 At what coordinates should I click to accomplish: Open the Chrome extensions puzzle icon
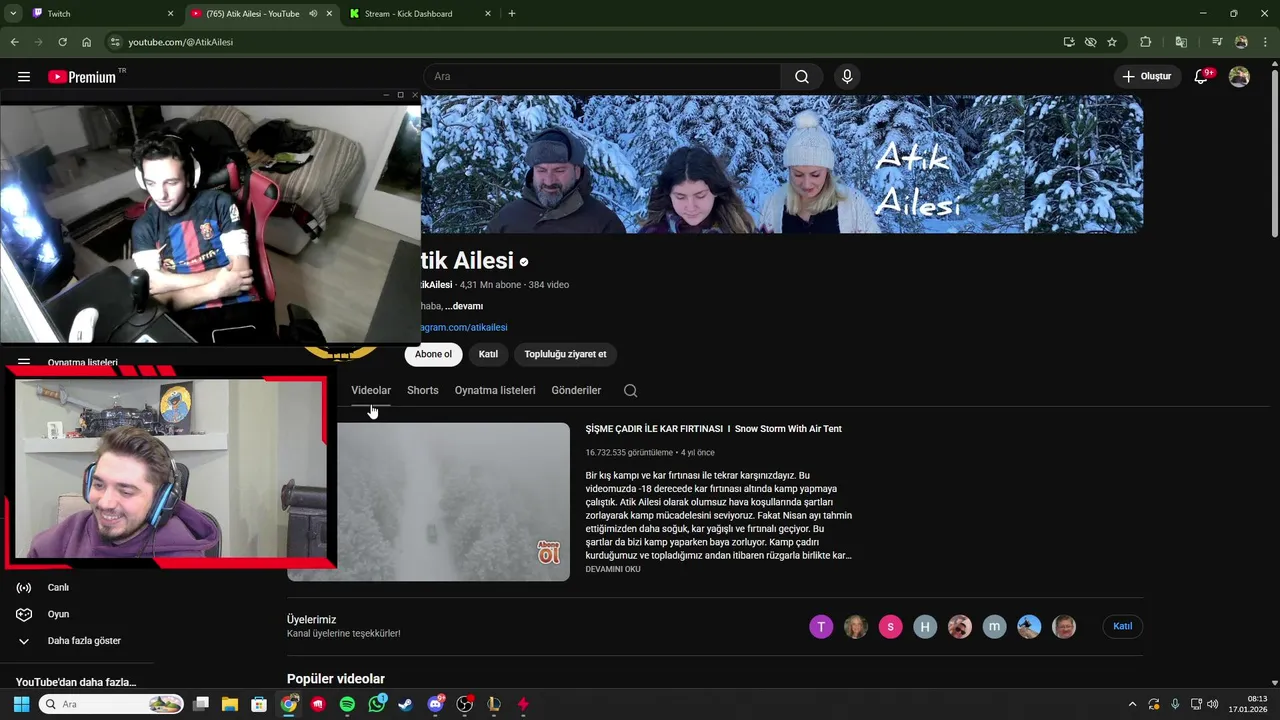(x=1146, y=42)
